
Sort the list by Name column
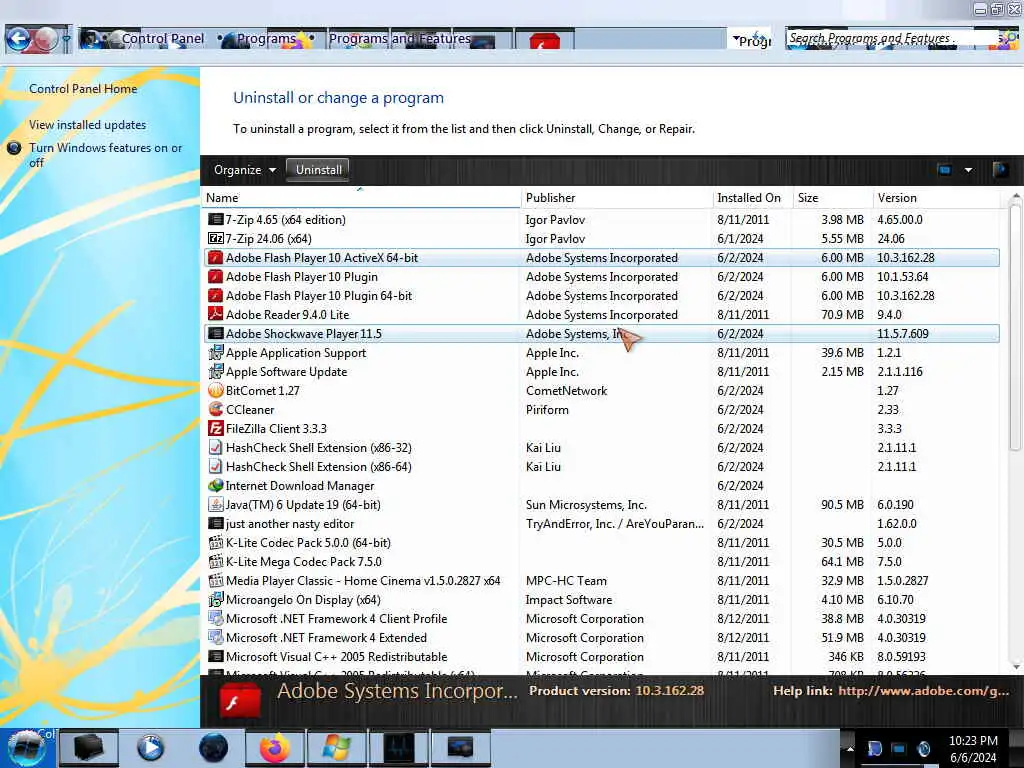click(361, 198)
